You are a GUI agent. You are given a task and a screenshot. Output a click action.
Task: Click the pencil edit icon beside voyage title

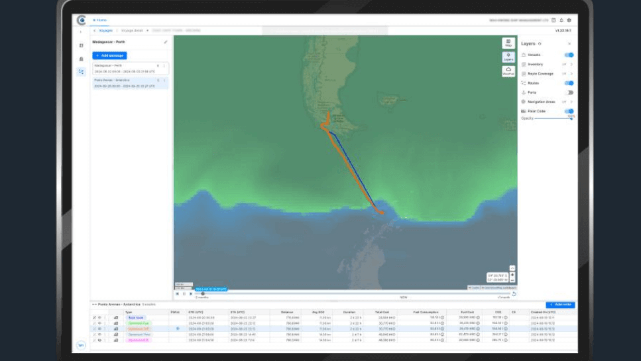pos(165,42)
